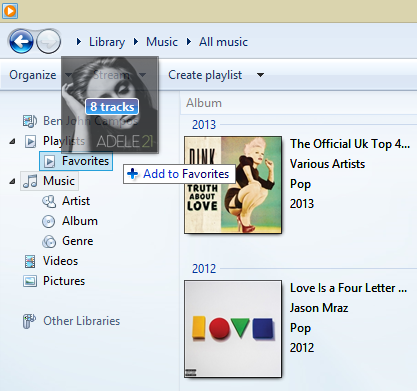The image size is (417, 391).
Task: Open the Stream dropdown arrow
Action: 142,75
